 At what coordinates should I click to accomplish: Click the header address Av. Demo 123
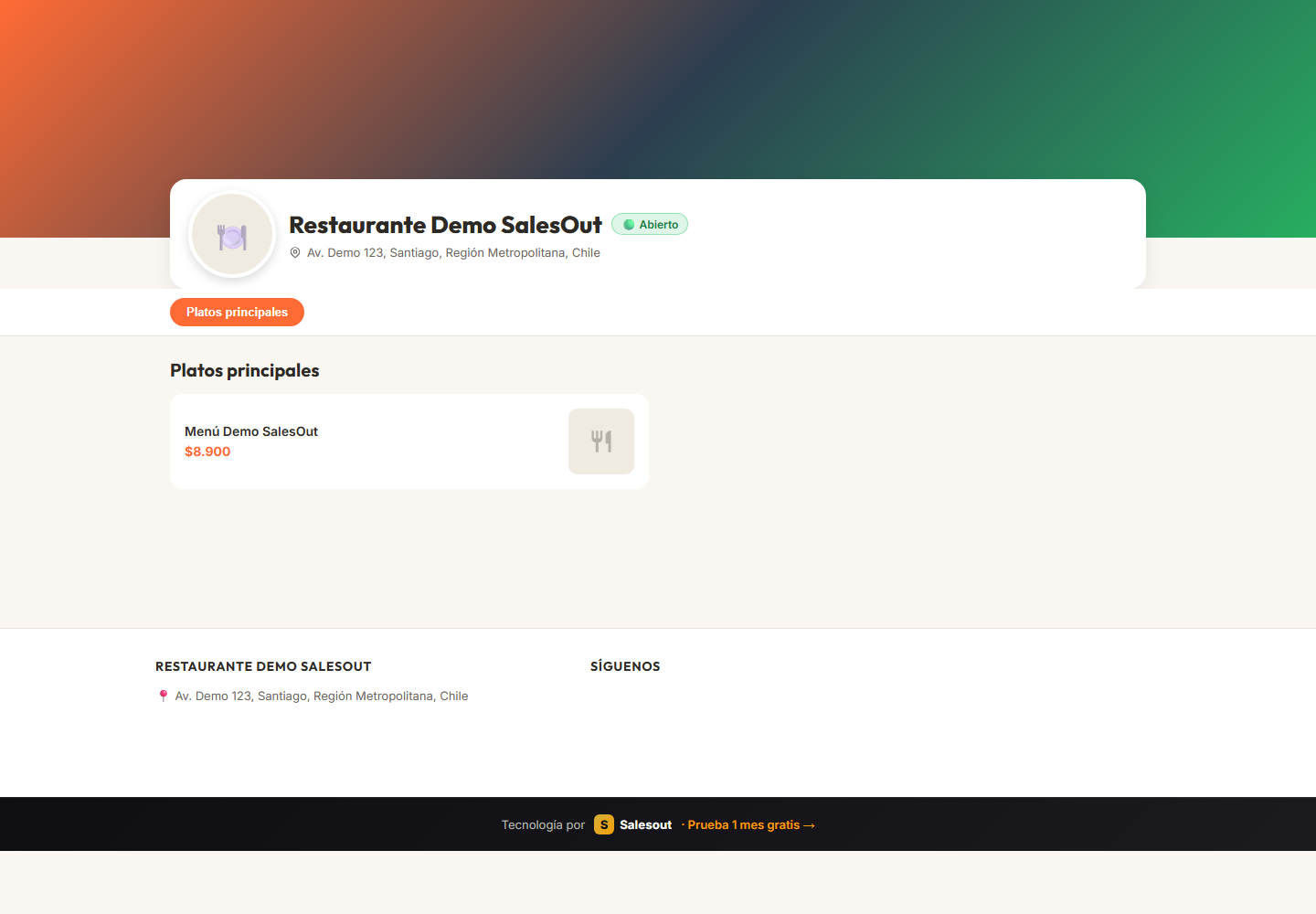point(453,253)
